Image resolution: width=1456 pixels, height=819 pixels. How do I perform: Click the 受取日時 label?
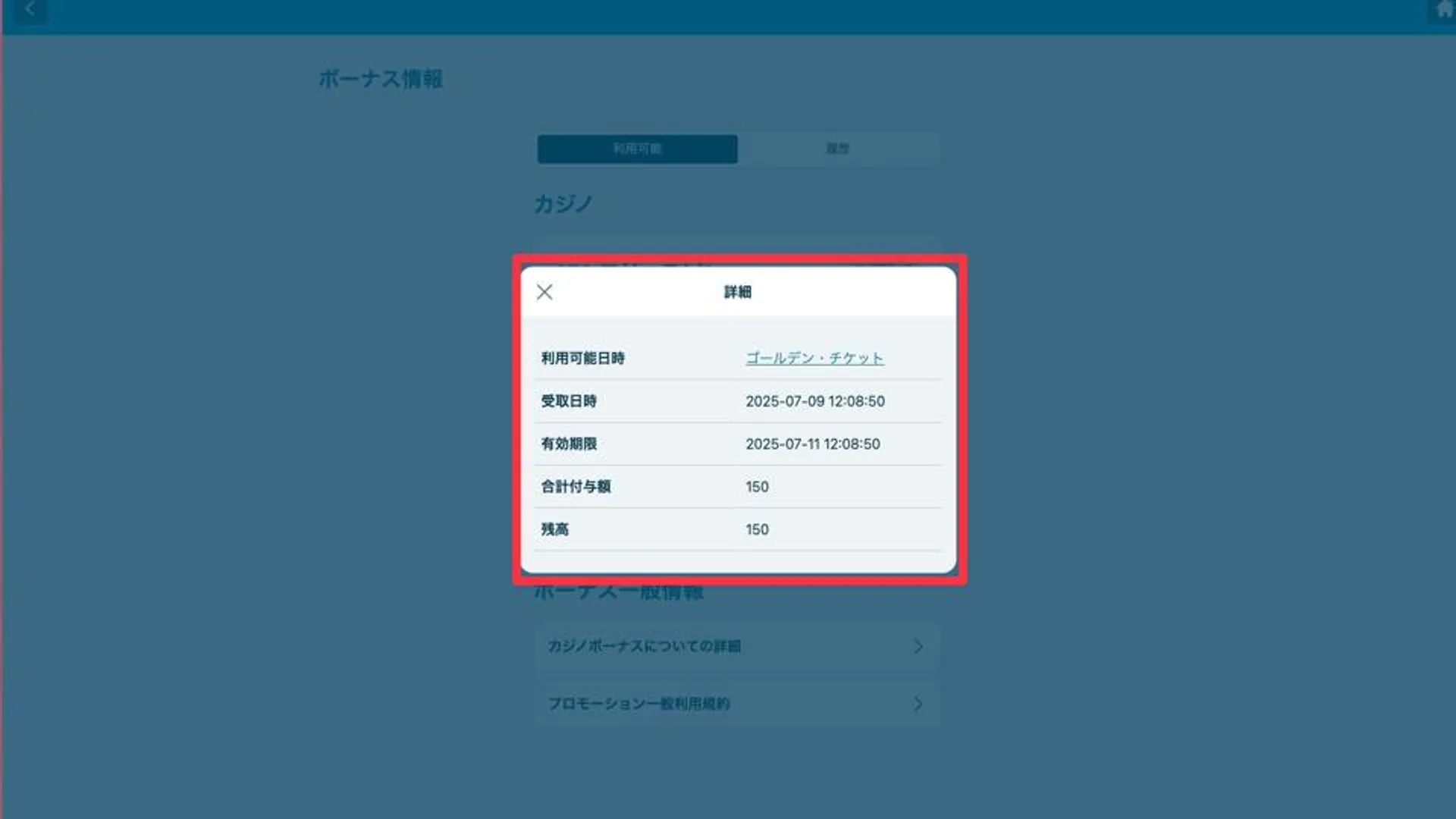click(569, 401)
